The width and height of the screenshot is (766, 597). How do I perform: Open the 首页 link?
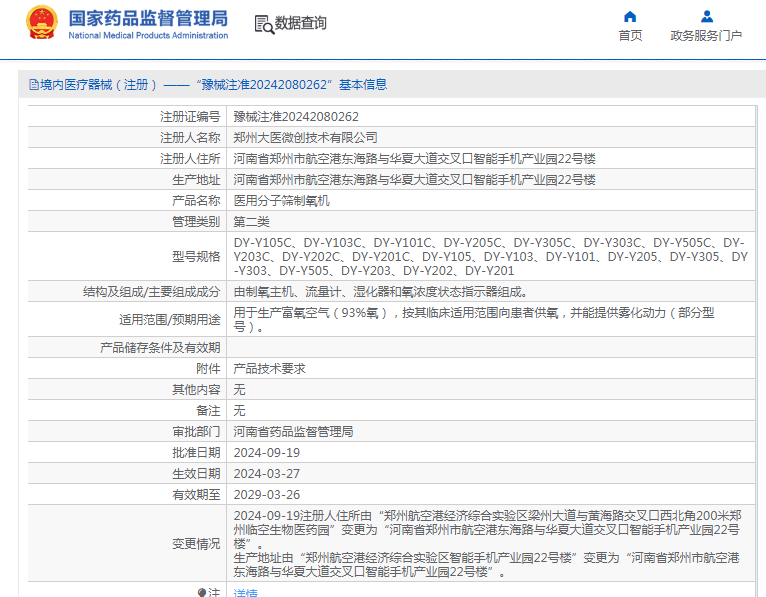click(630, 36)
